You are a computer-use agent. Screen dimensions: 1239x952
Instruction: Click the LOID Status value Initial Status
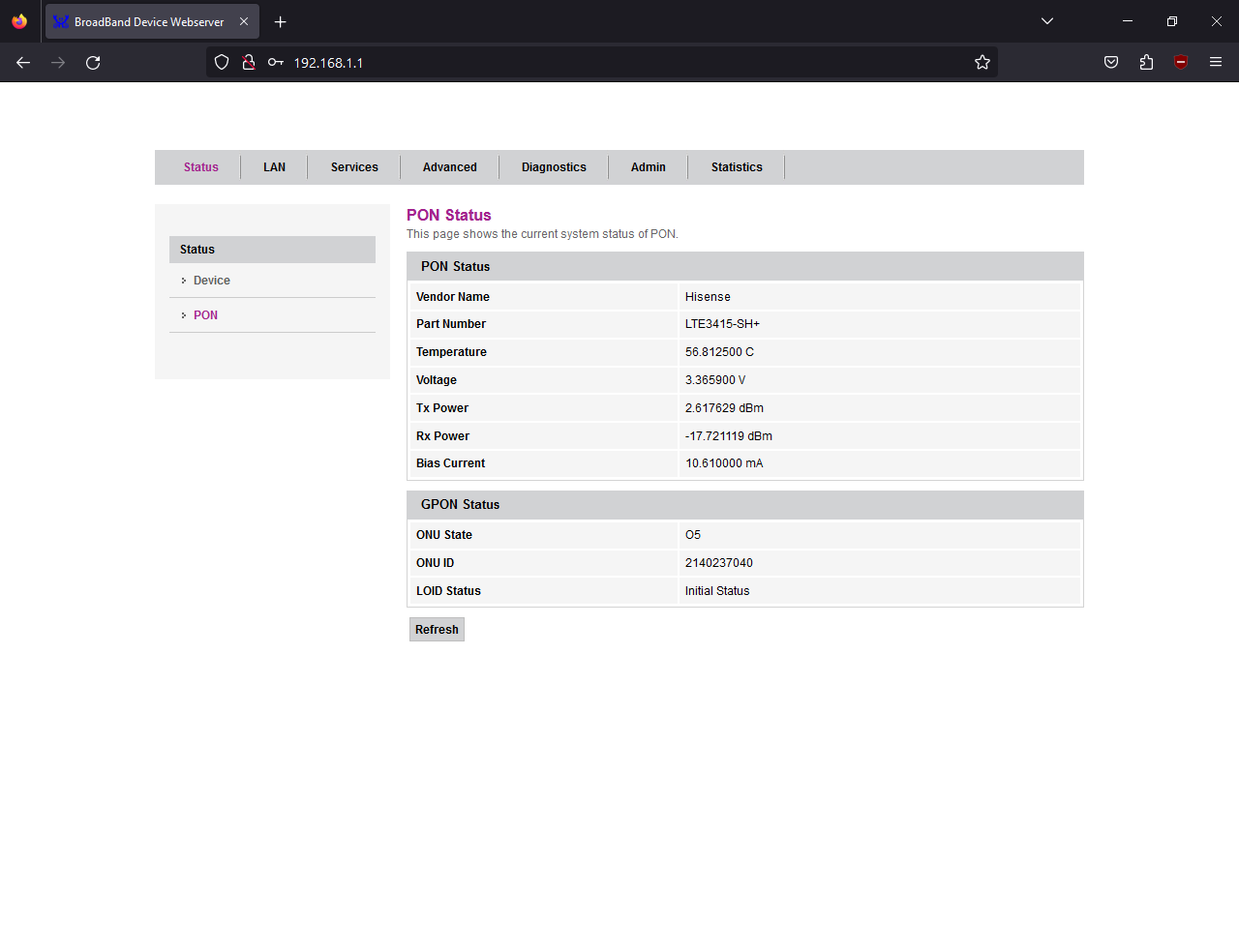[x=717, y=591]
